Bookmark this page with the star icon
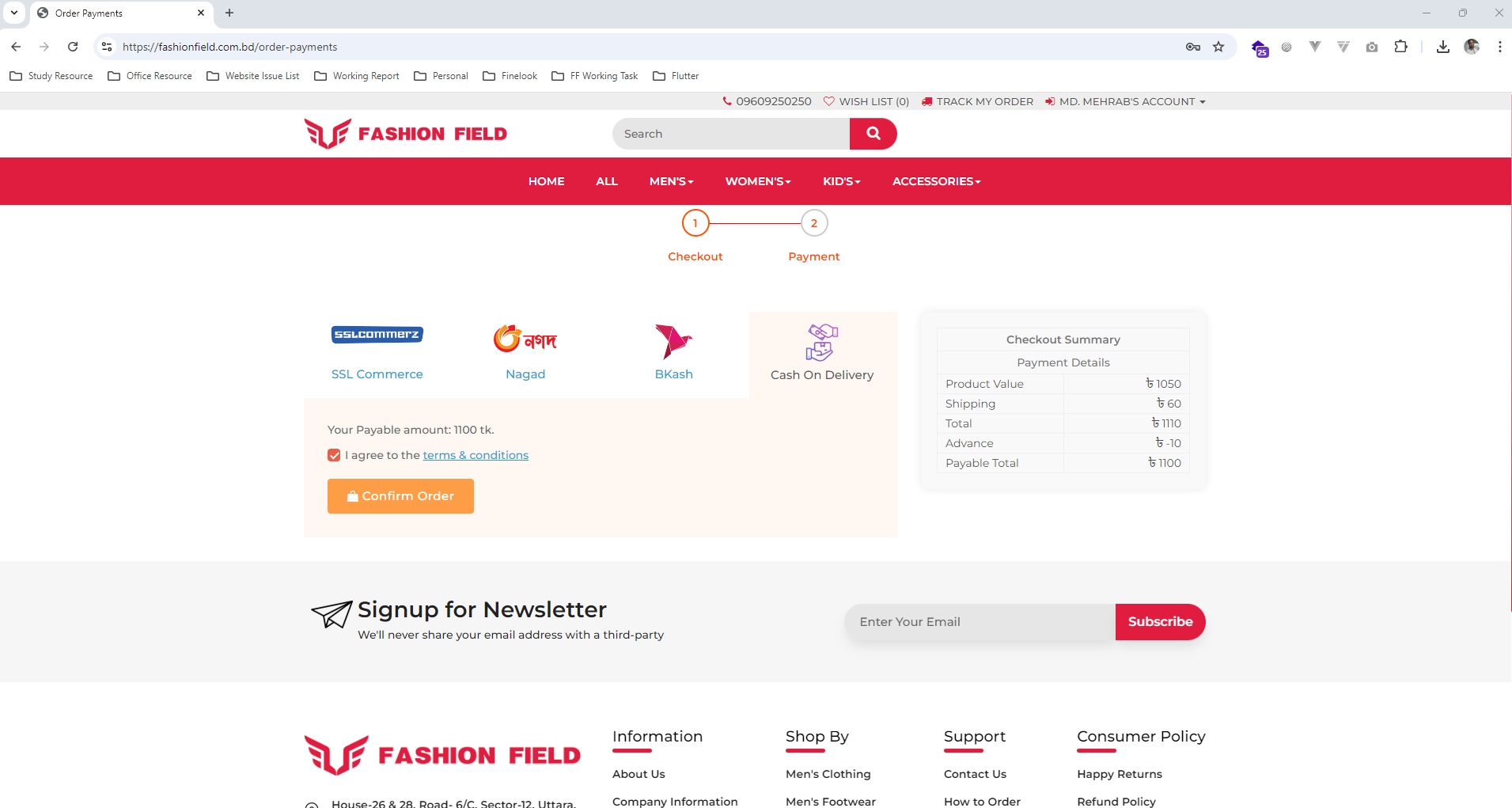Screen dimensions: 1512x808 point(1218,47)
